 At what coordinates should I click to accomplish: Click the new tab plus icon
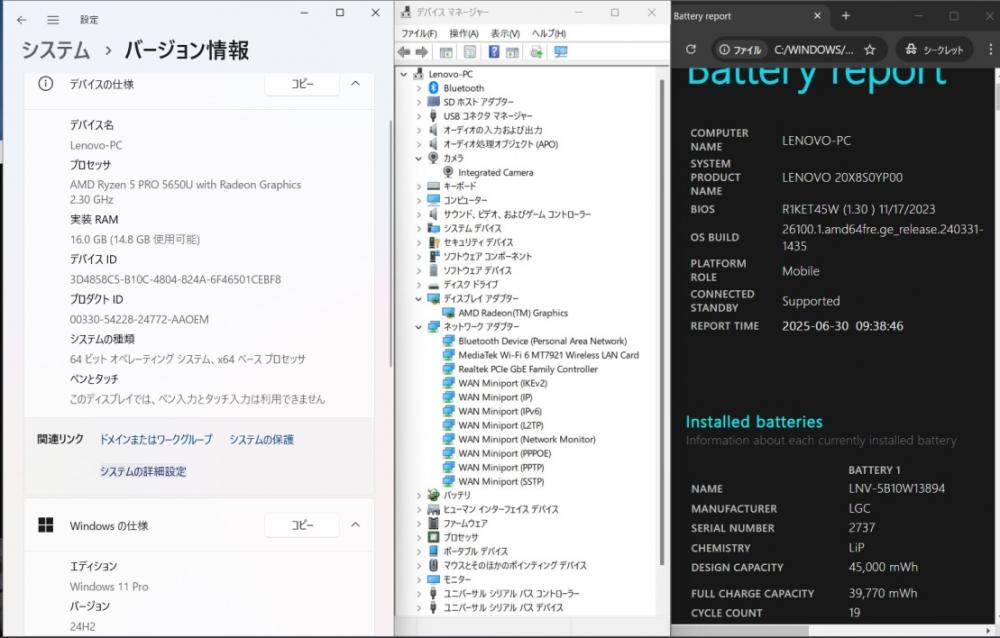(x=846, y=16)
